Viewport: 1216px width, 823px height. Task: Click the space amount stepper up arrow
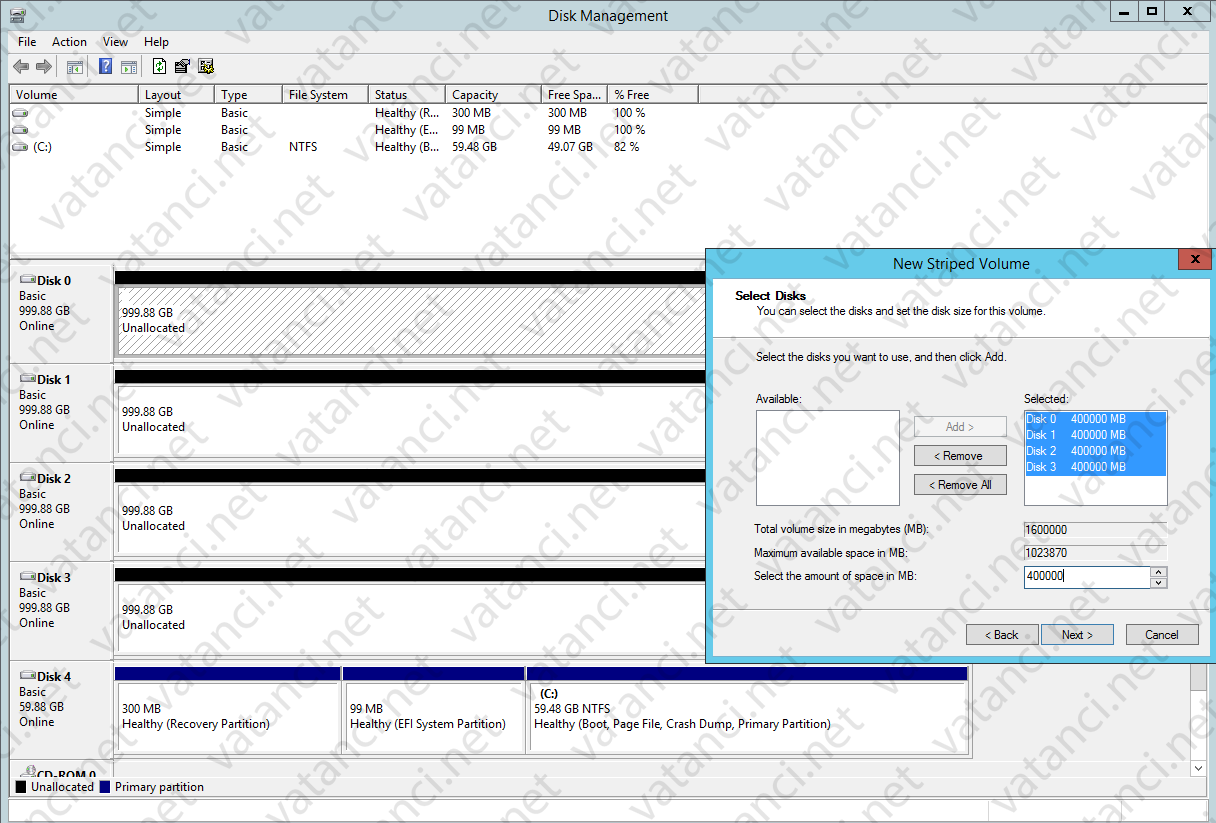tap(1160, 571)
